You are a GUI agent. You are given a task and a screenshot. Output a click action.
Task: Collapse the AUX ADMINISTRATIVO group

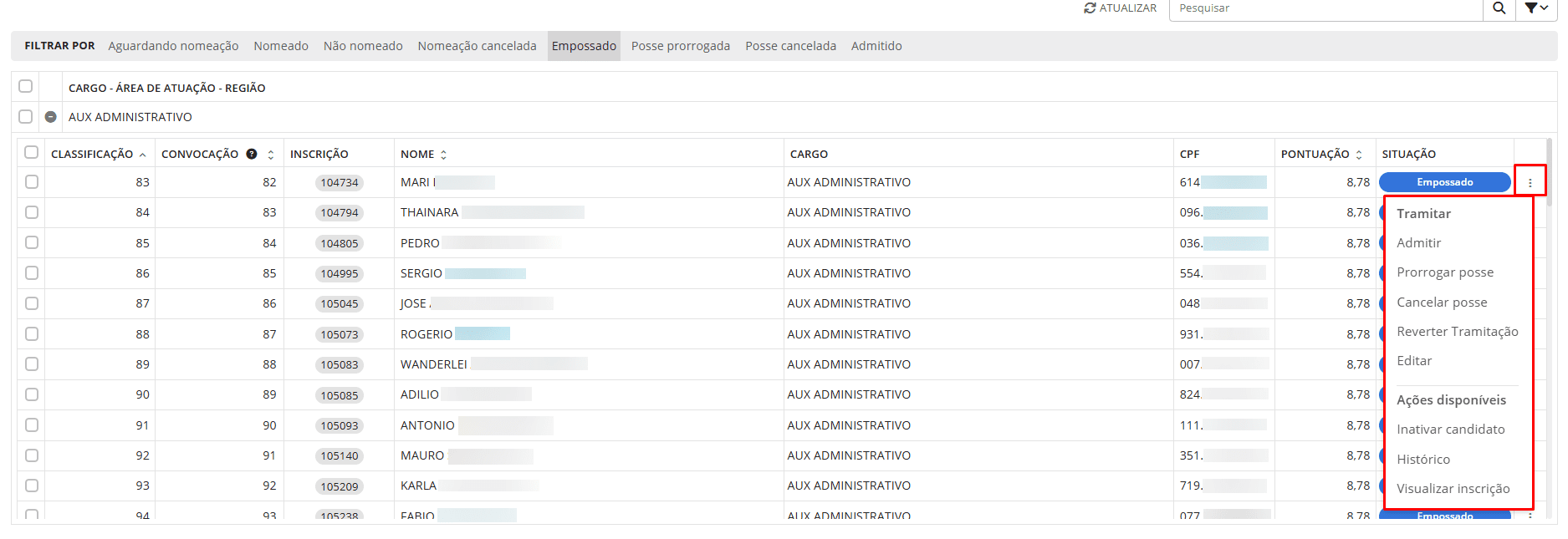pyautogui.click(x=51, y=117)
